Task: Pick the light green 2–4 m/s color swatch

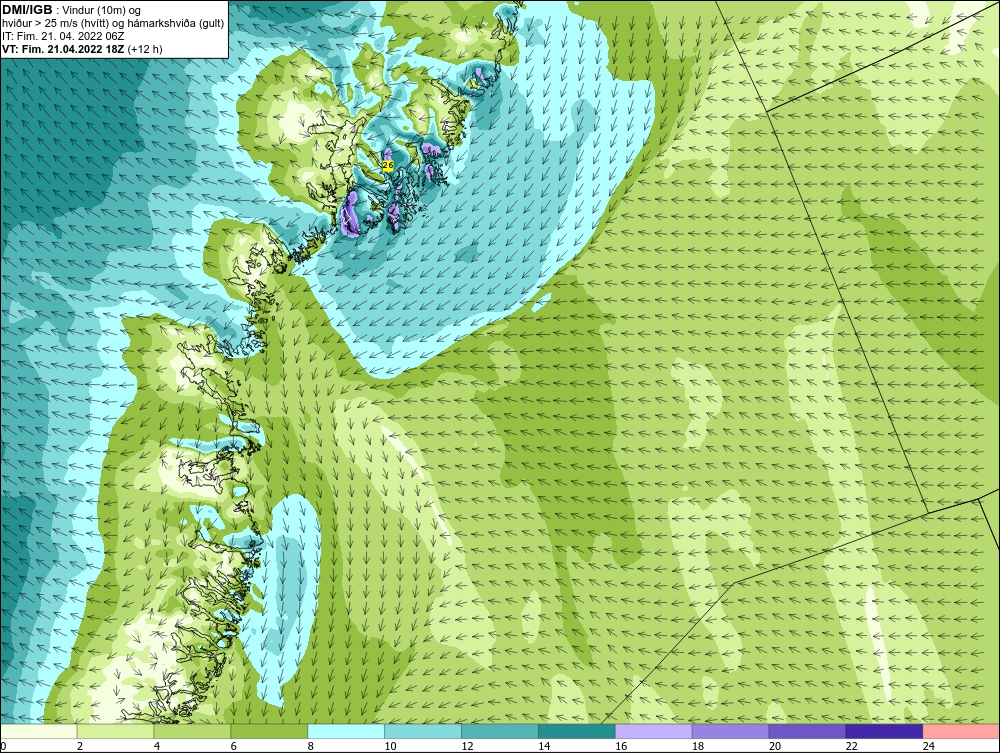Action: tap(115, 731)
